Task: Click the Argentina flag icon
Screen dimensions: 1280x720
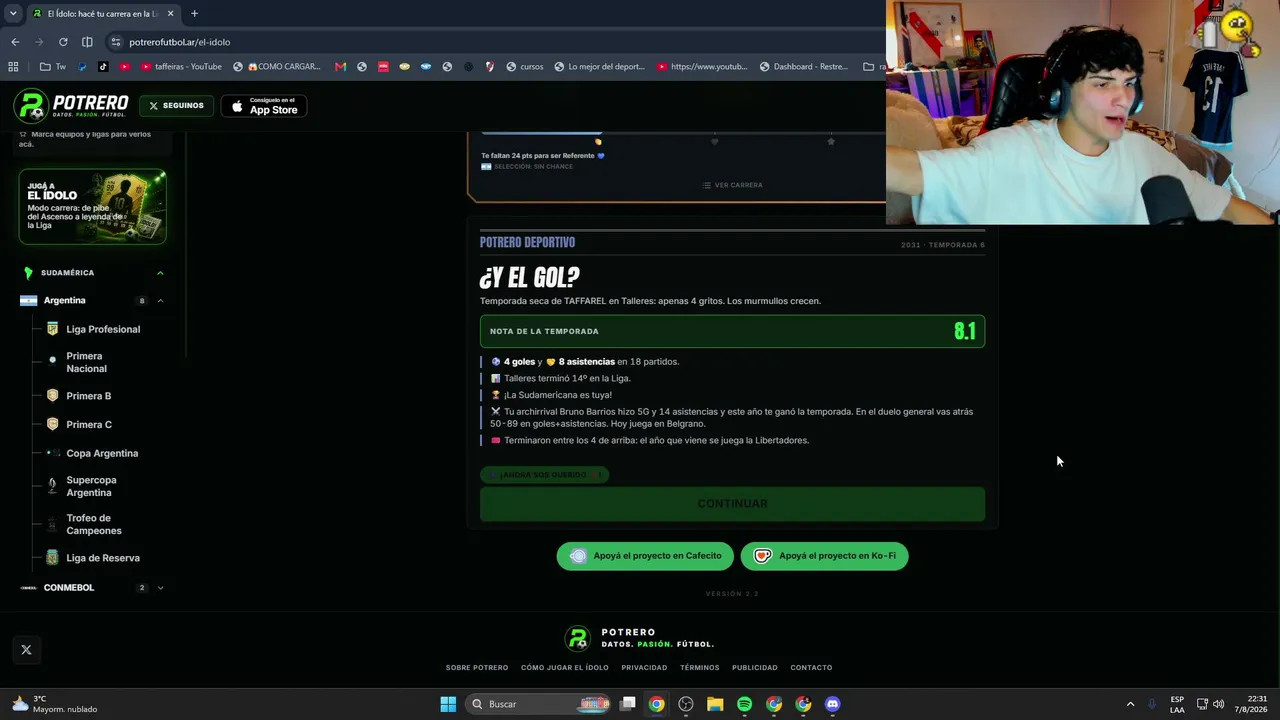Action: (28, 301)
